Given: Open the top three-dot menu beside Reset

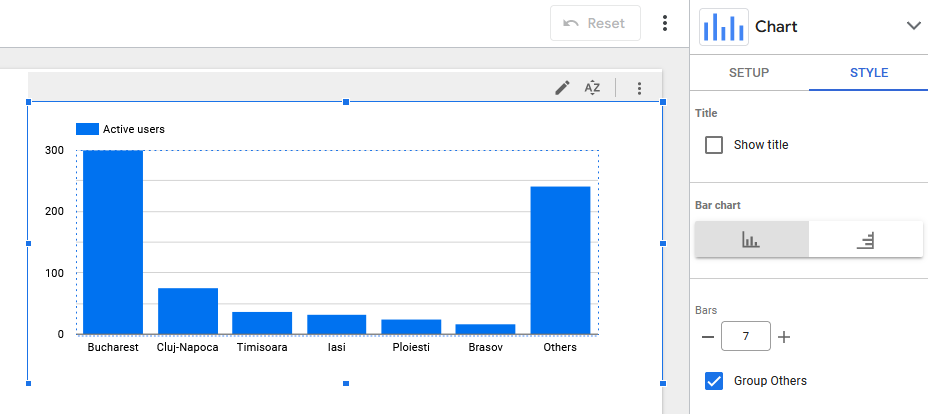Looking at the screenshot, I should point(665,23).
